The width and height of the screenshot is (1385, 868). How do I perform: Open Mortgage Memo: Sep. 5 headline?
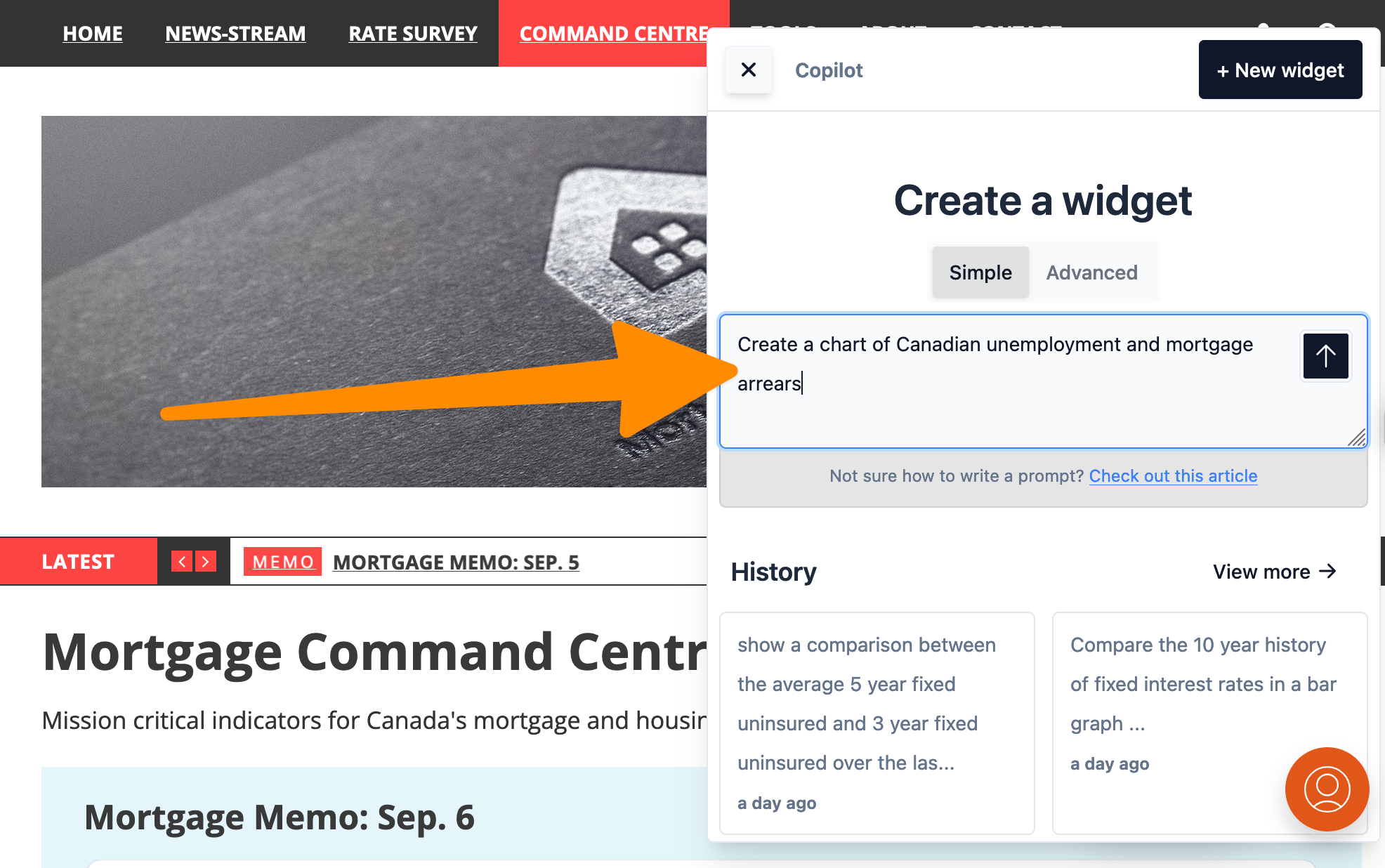pos(456,563)
